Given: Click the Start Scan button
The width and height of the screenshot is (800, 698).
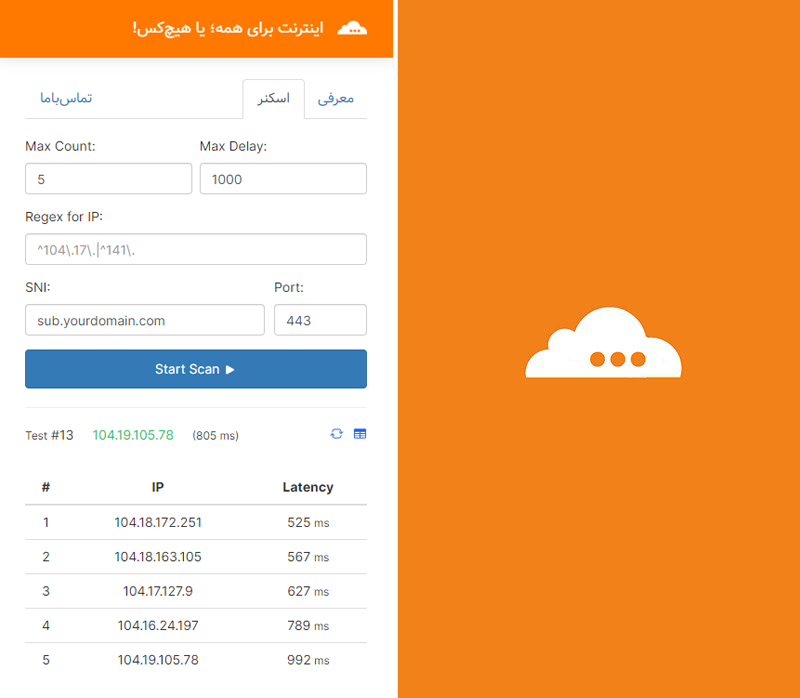Looking at the screenshot, I should click(x=196, y=369).
